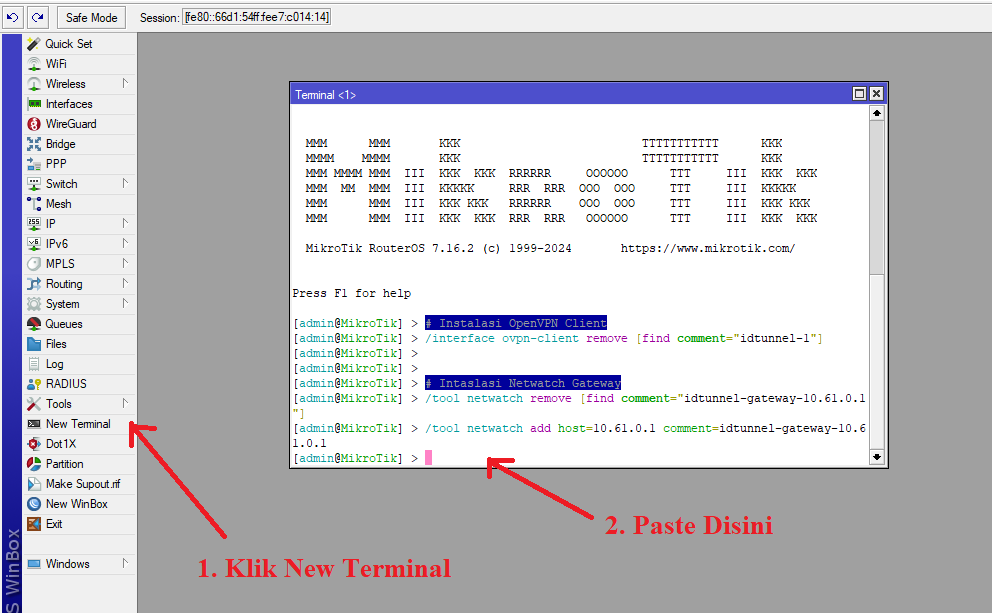Click the System gear icon
This screenshot has height=613, width=992.
(x=34, y=304)
